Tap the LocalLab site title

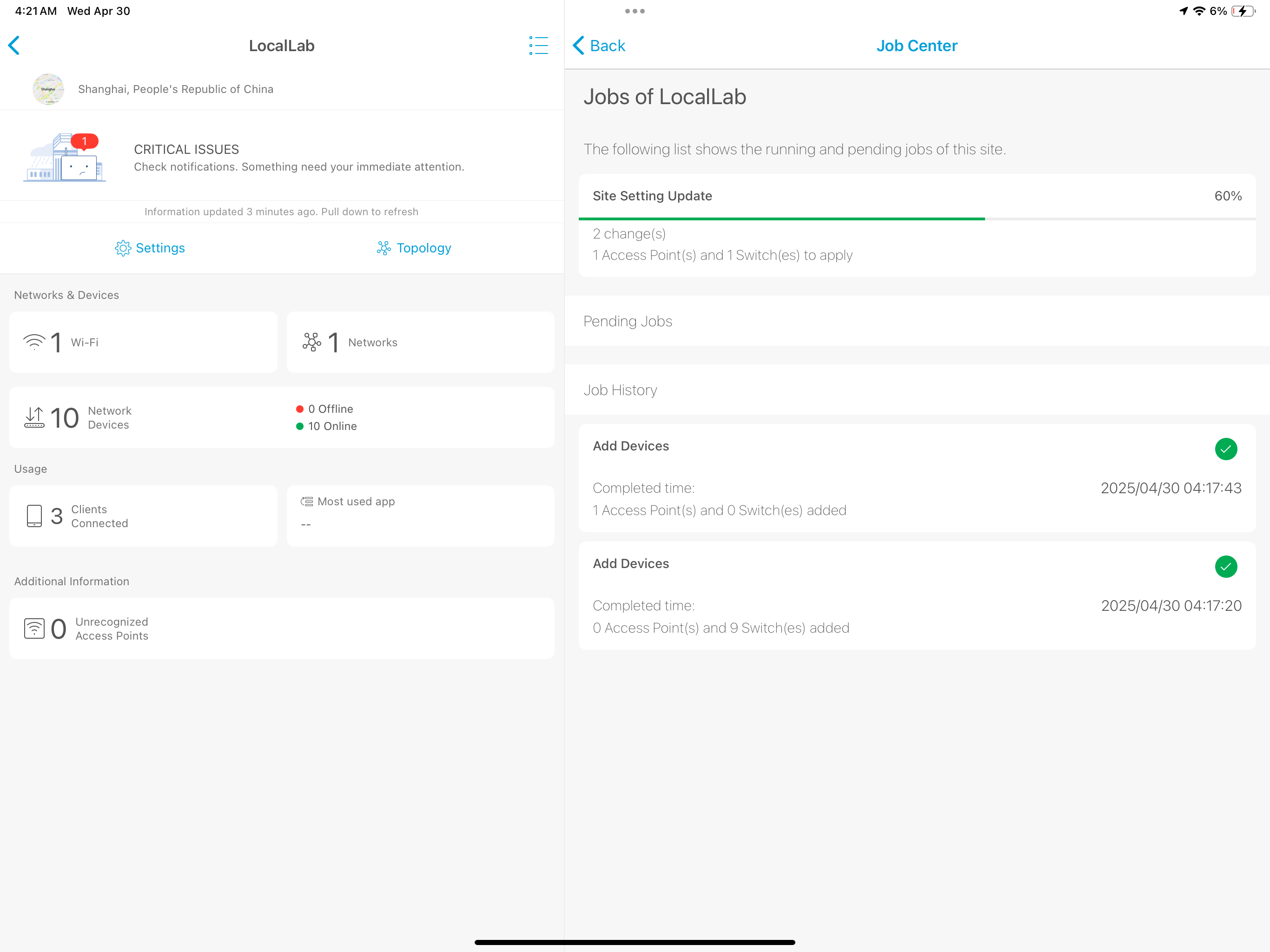point(281,46)
